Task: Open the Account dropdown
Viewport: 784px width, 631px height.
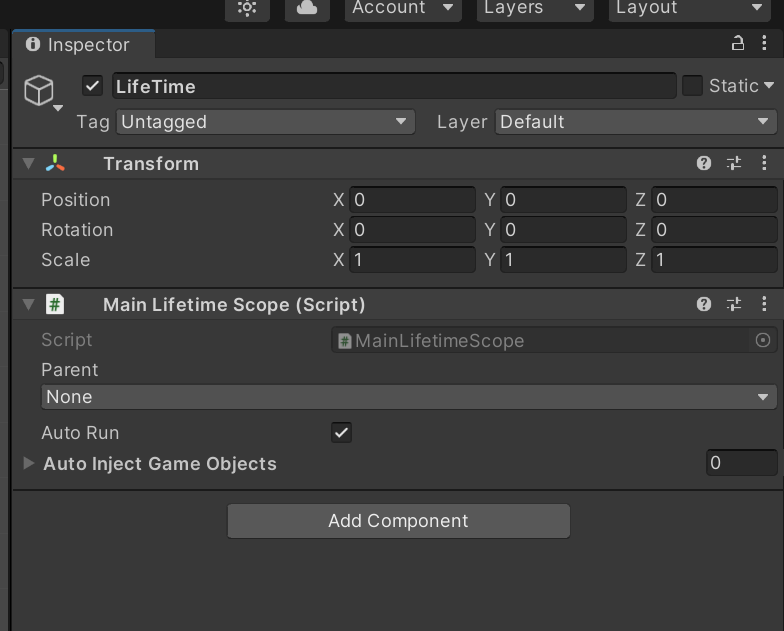Action: (403, 8)
